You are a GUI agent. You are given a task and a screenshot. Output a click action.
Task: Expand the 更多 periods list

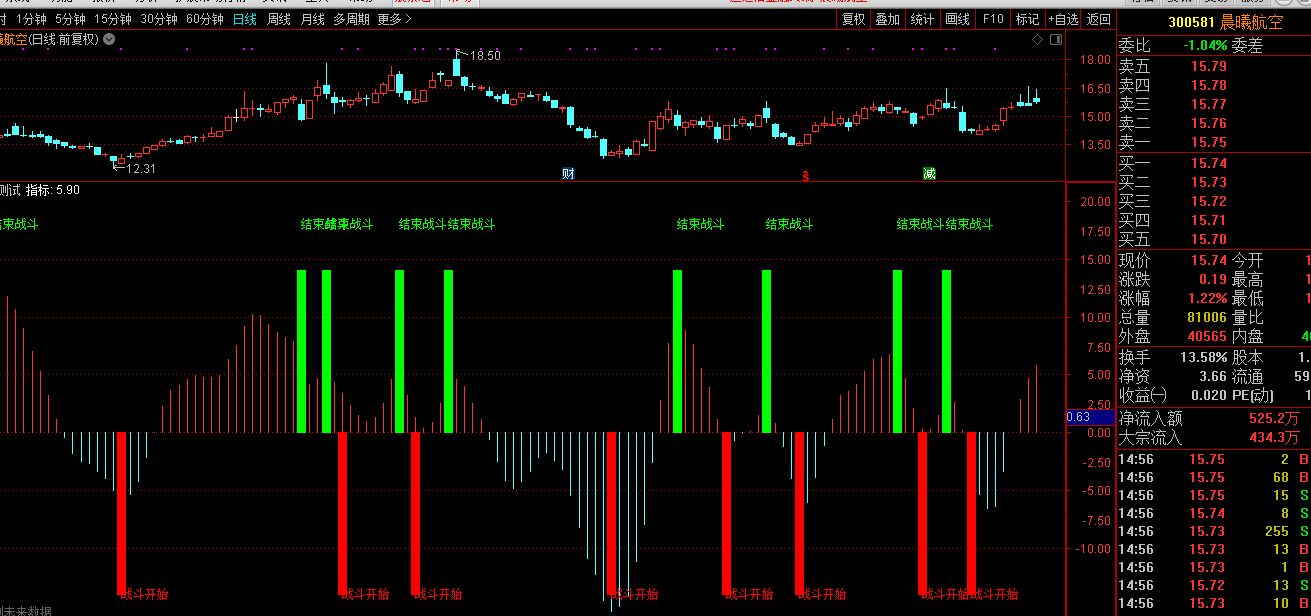pyautogui.click(x=394, y=19)
